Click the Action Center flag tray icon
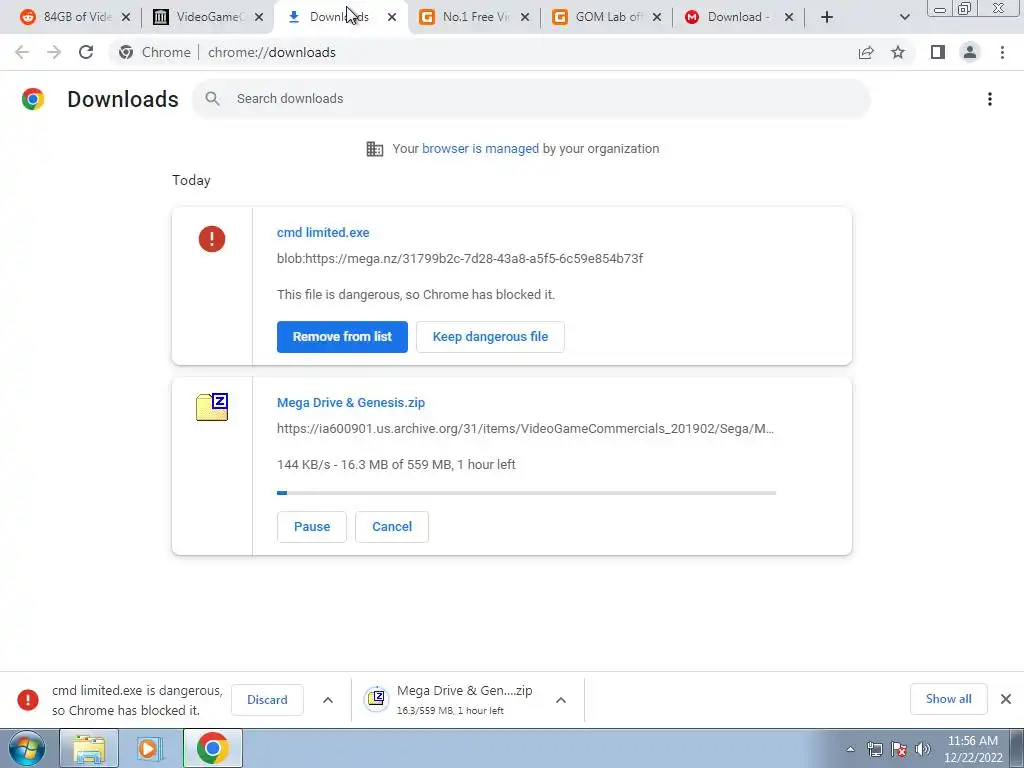Screen dimensions: 1024x768 (899, 749)
